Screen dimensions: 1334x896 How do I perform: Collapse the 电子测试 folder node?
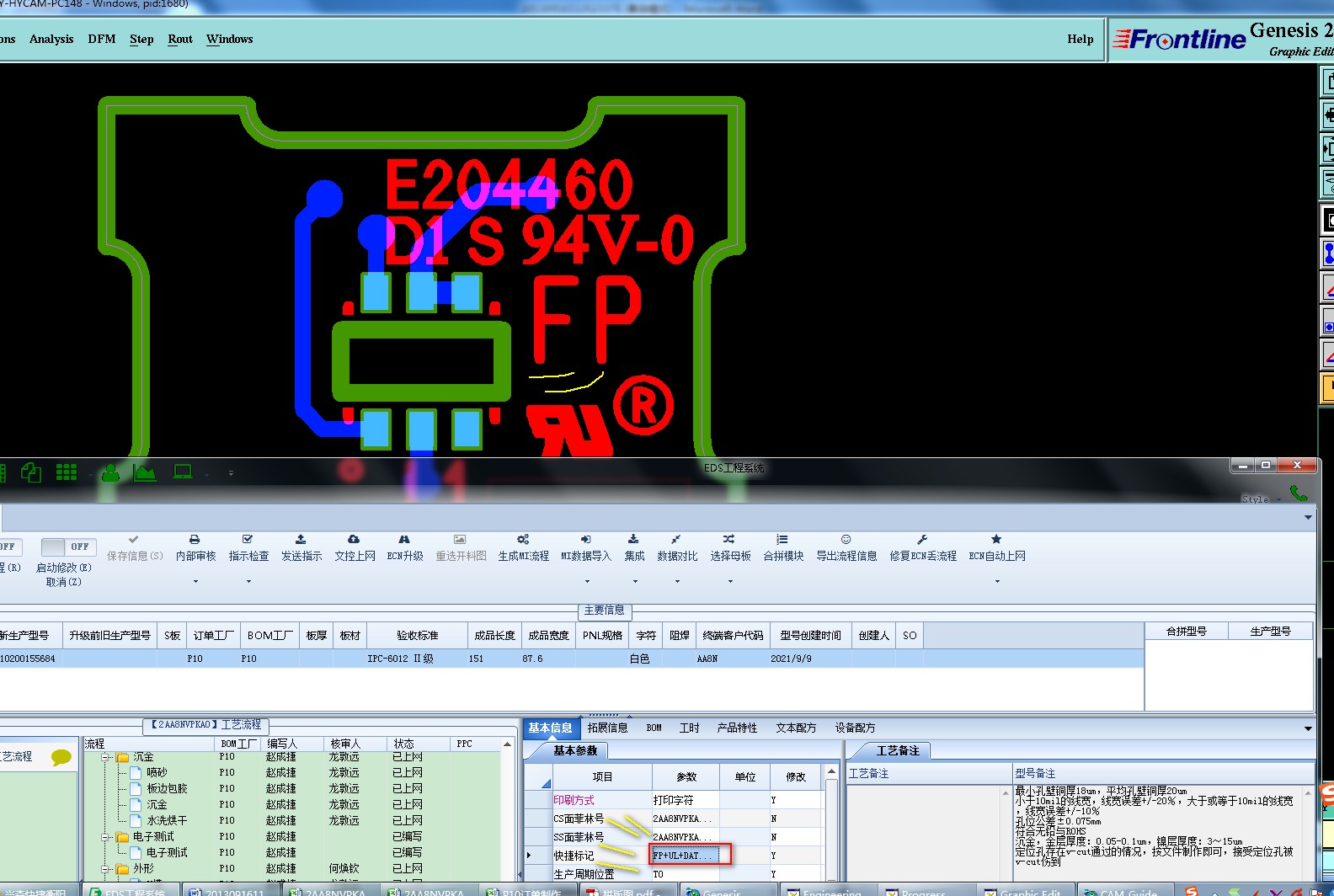pos(107,837)
